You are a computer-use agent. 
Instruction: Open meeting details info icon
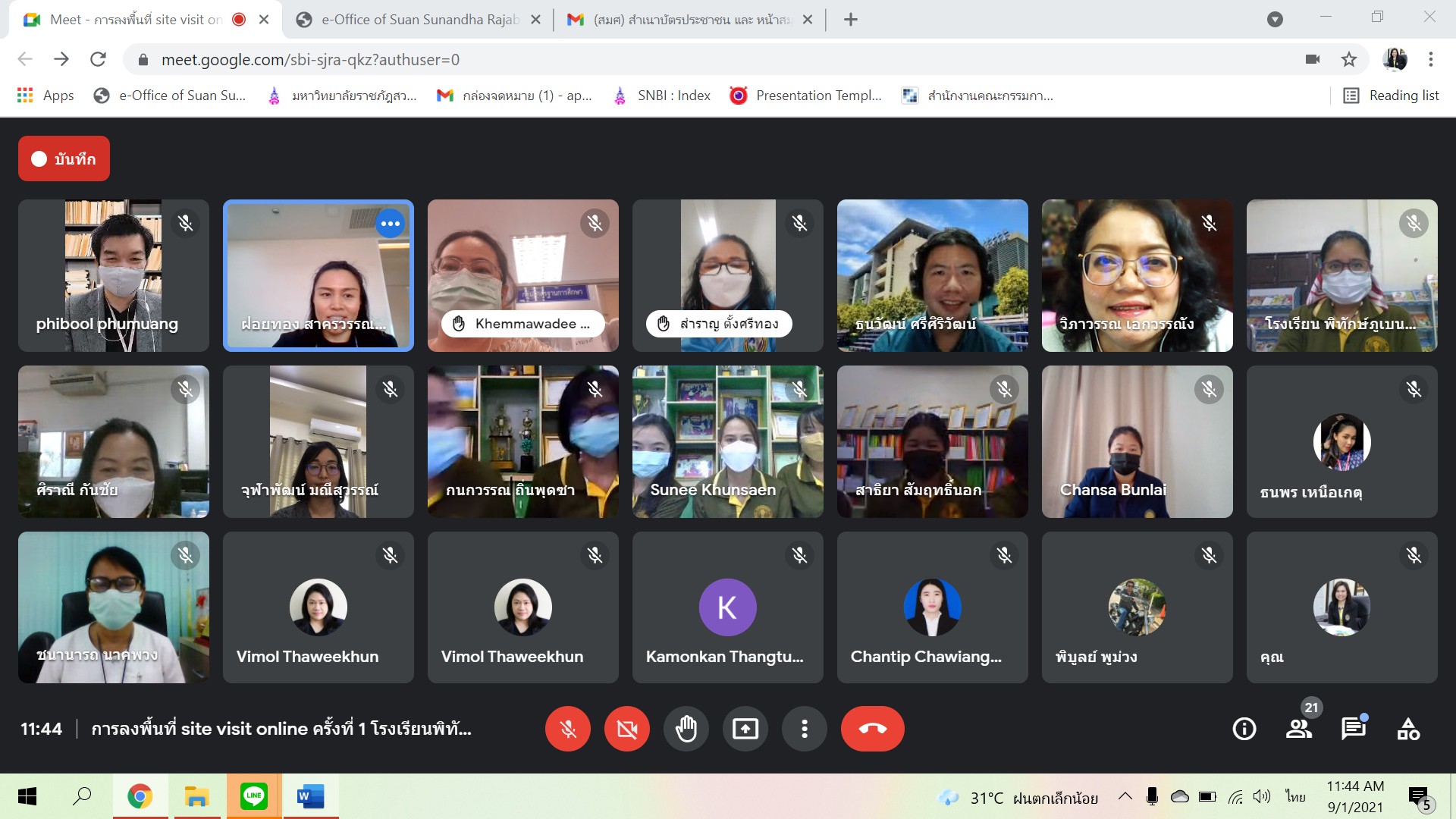pos(1244,729)
